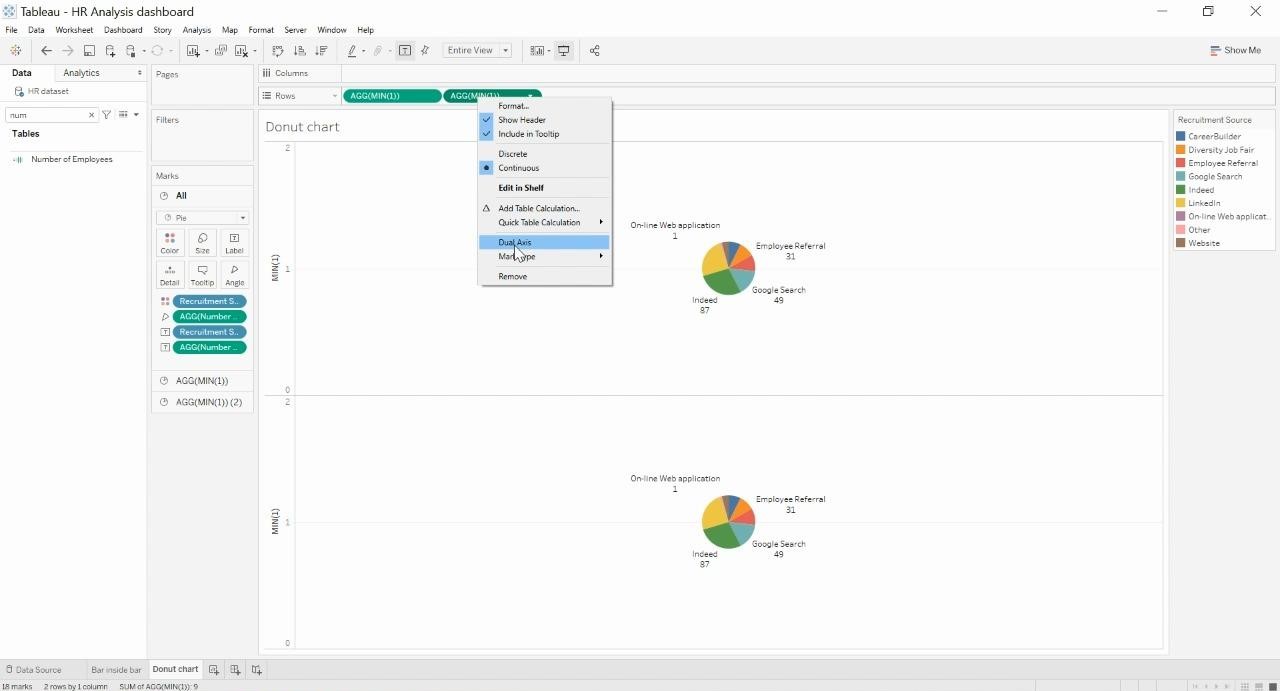Click the Angle card in Marks
Viewport: 1280px width, 691px height.
pos(234,275)
